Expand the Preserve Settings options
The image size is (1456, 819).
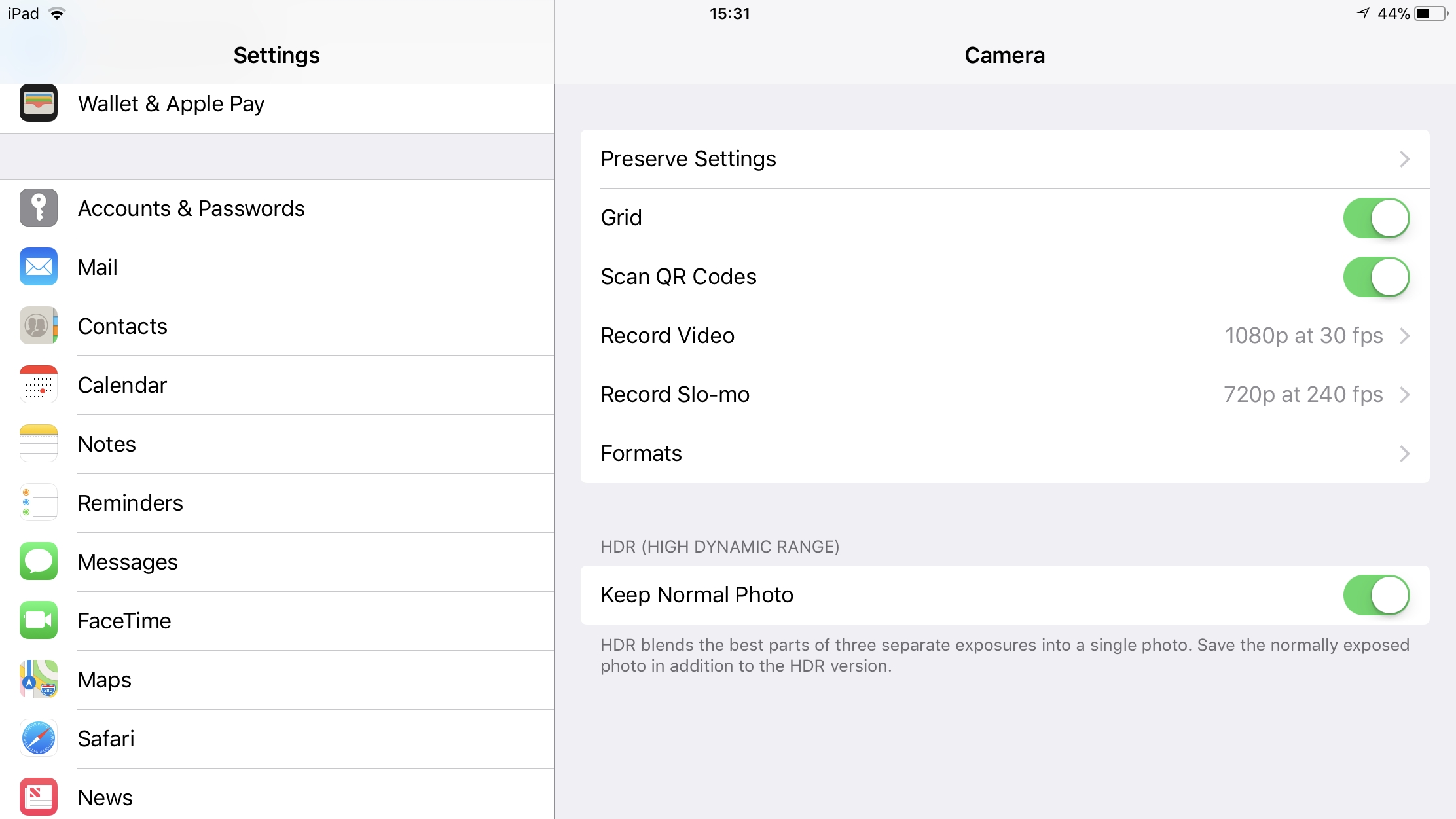click(x=1004, y=158)
